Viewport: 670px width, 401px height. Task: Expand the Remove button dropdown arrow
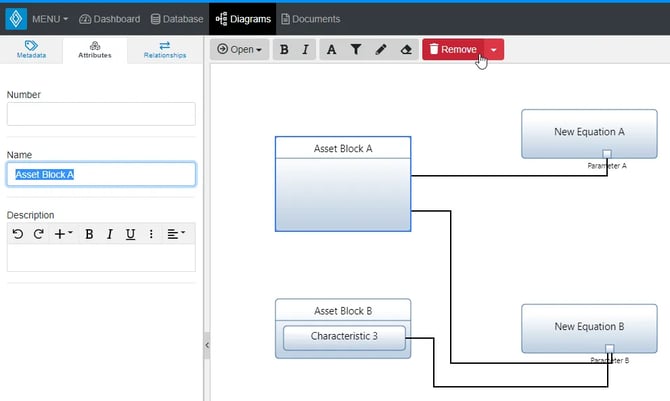pos(494,49)
